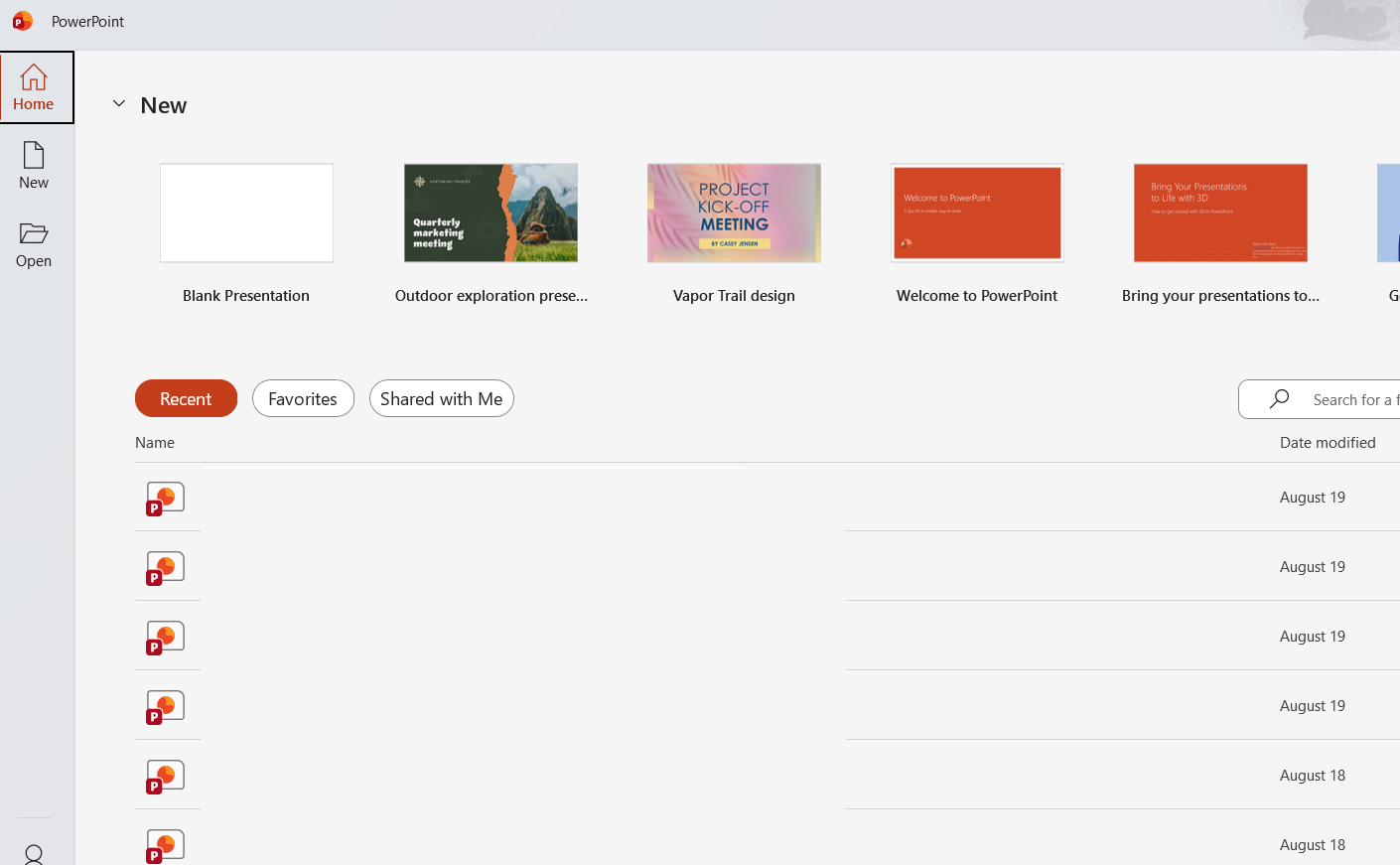The width and height of the screenshot is (1400, 865).
Task: Open the first August 19 presentation file icon
Action: 165,499
